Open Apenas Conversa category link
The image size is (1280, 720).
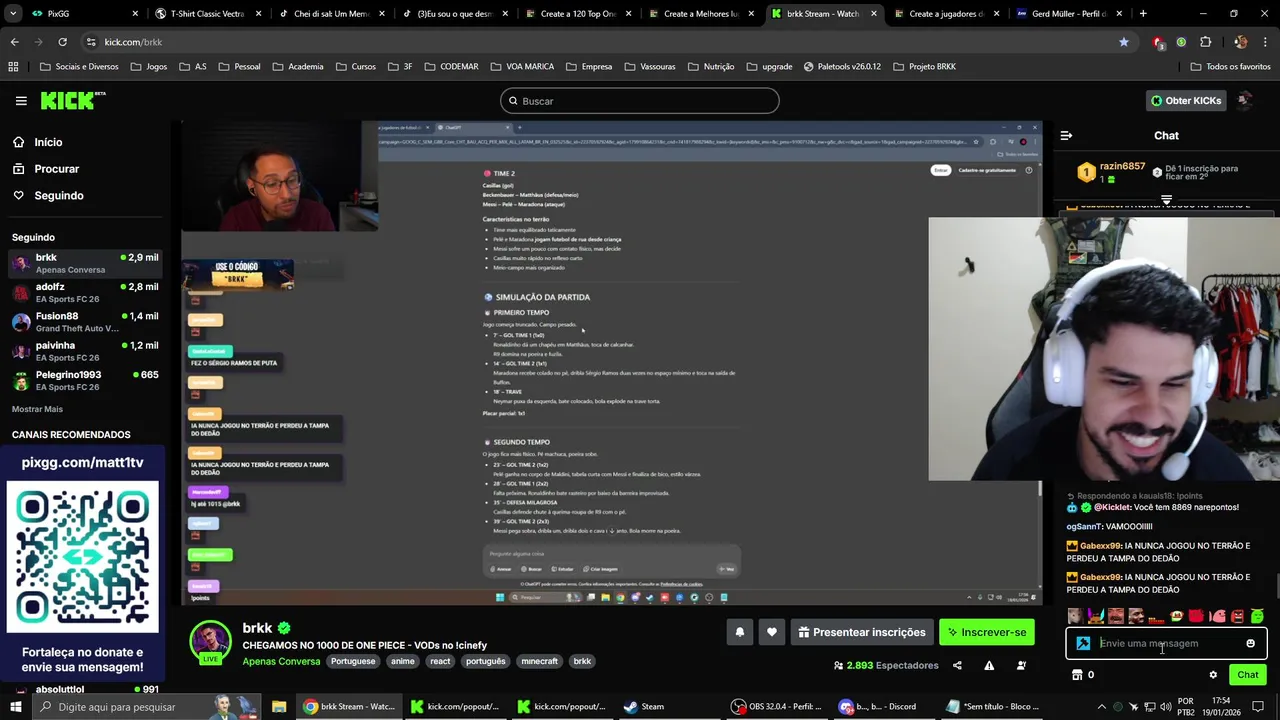pos(281,661)
